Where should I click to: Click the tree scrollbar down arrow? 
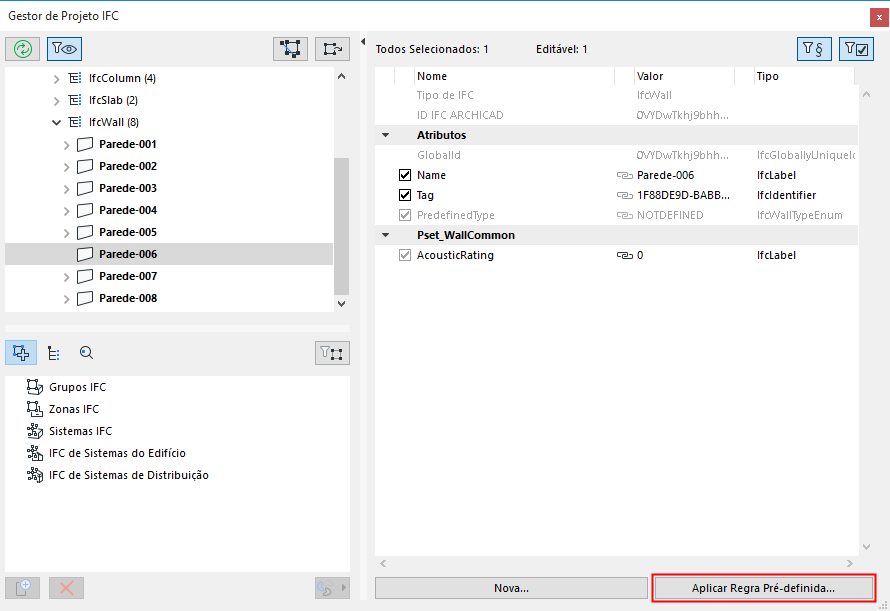(341, 302)
